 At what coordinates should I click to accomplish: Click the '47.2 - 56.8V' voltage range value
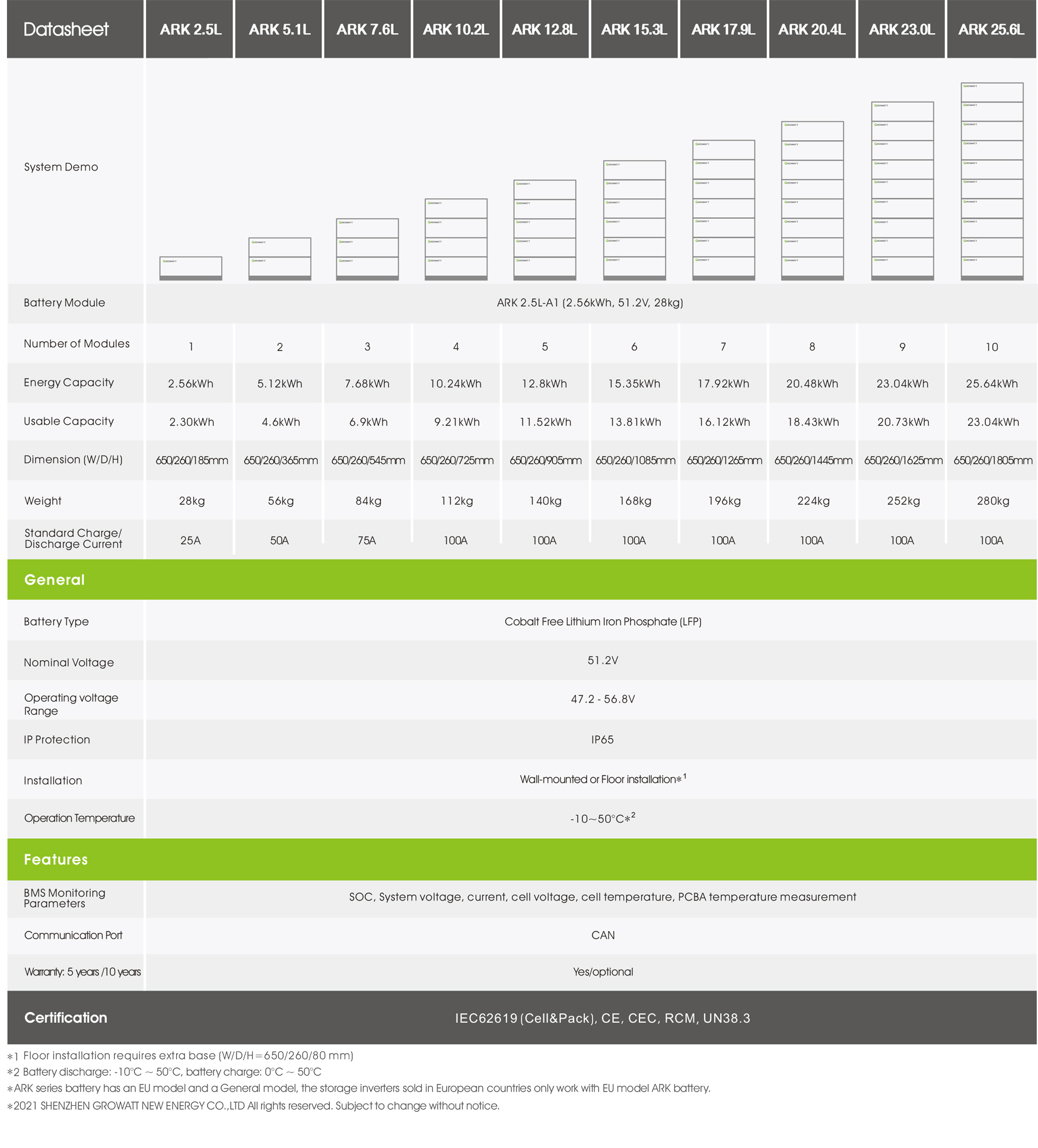tap(603, 699)
